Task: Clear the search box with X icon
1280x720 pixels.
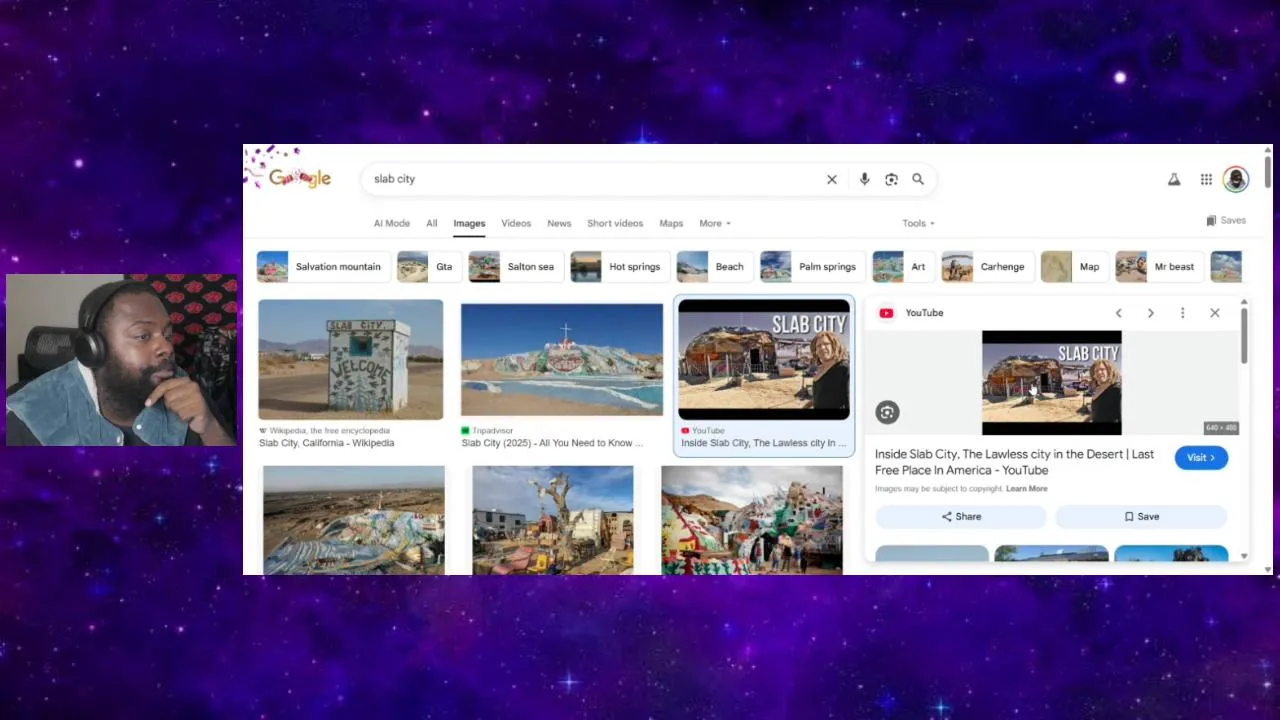Action: 831,179
